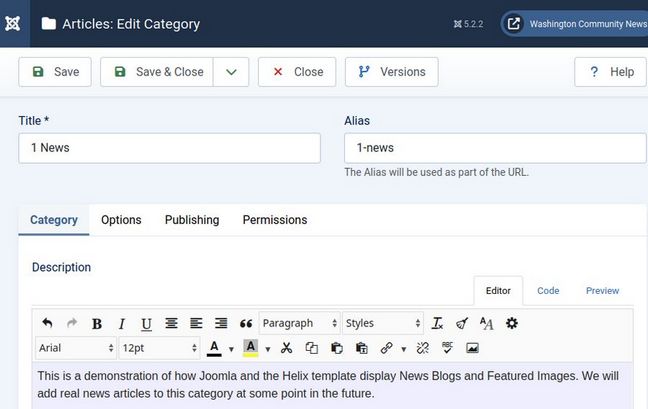The width and height of the screenshot is (648, 409).
Task: Open the Paragraph format dropdown
Action: (299, 323)
